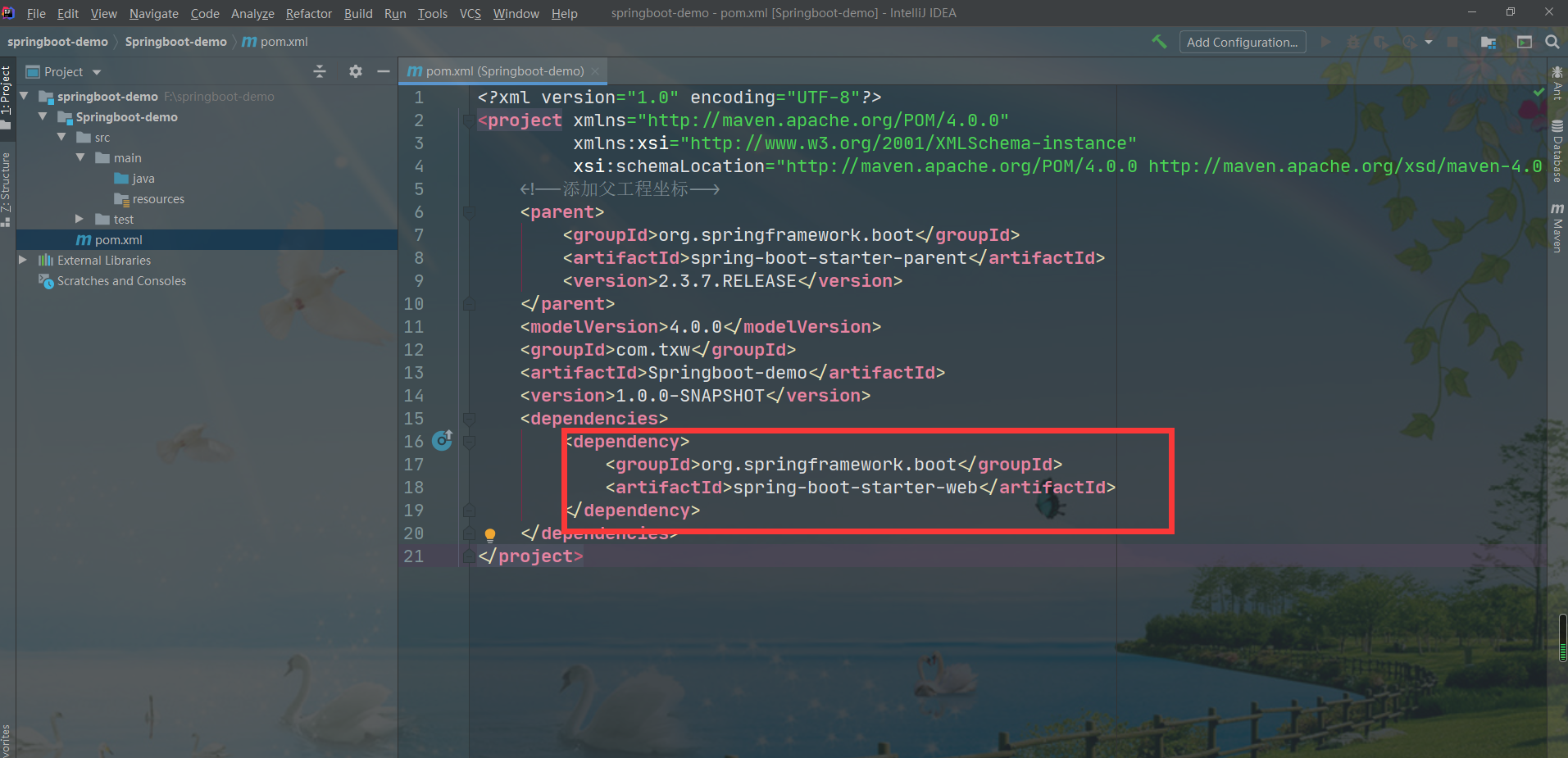The width and height of the screenshot is (1568, 758).
Task: Click Springboot-demo module breadcrumb
Action: pos(175,42)
